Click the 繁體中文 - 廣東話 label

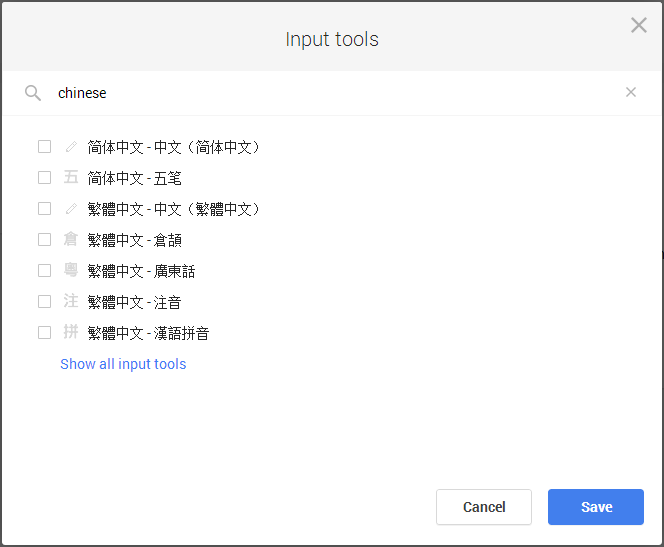click(x=141, y=271)
